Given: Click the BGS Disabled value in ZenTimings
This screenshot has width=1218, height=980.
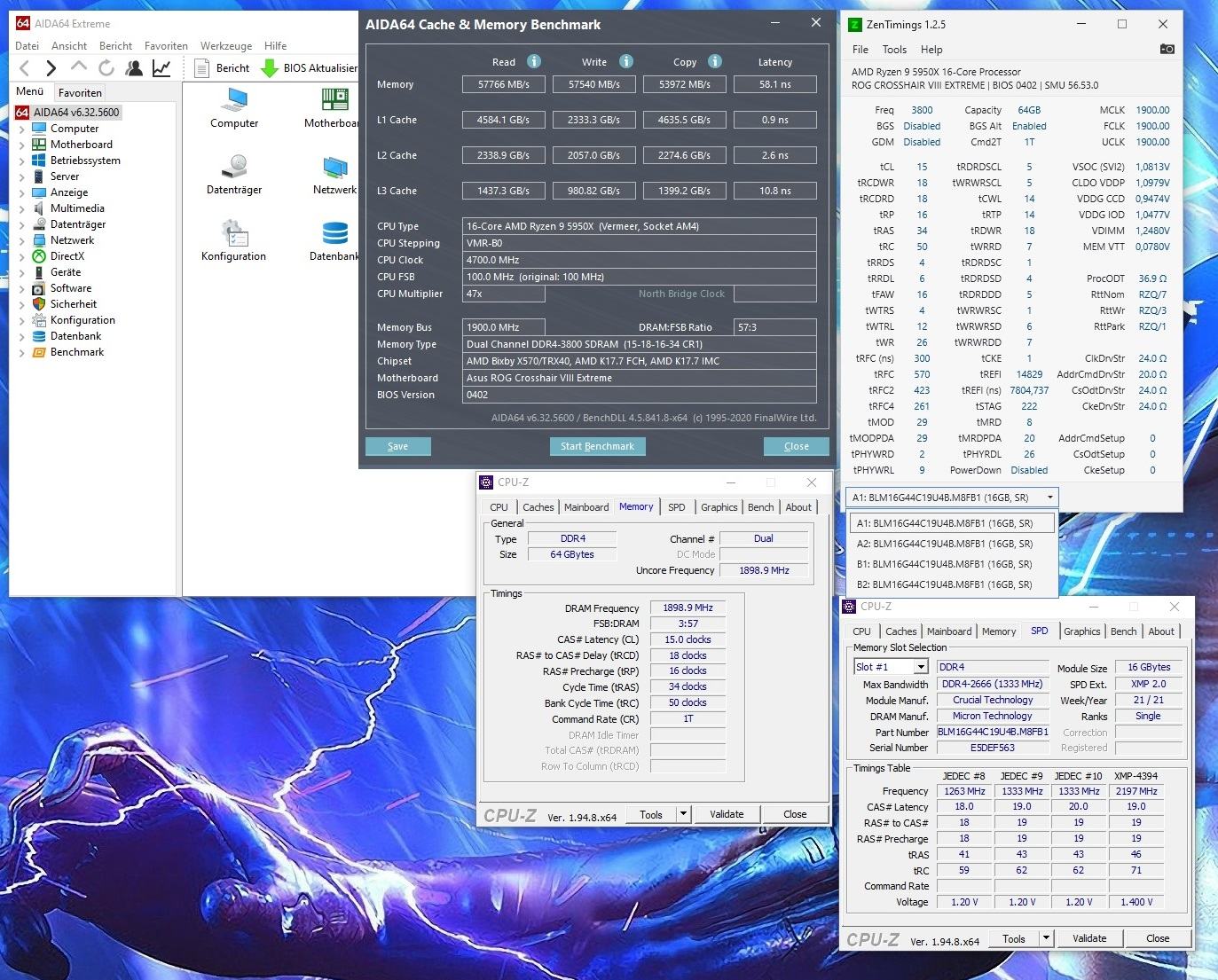Looking at the screenshot, I should [x=922, y=126].
